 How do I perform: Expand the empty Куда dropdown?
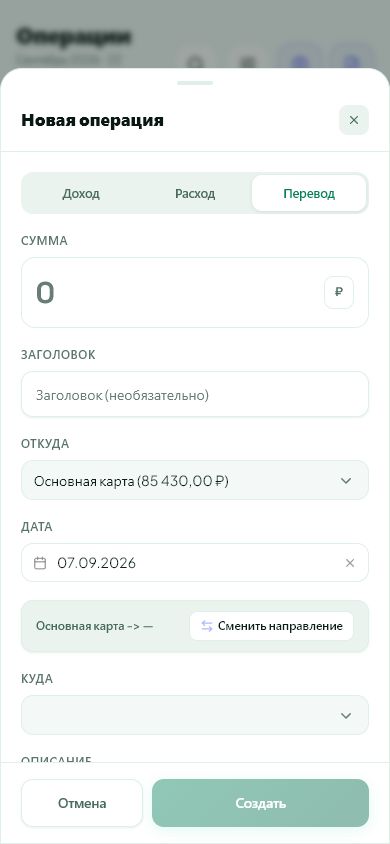(195, 715)
